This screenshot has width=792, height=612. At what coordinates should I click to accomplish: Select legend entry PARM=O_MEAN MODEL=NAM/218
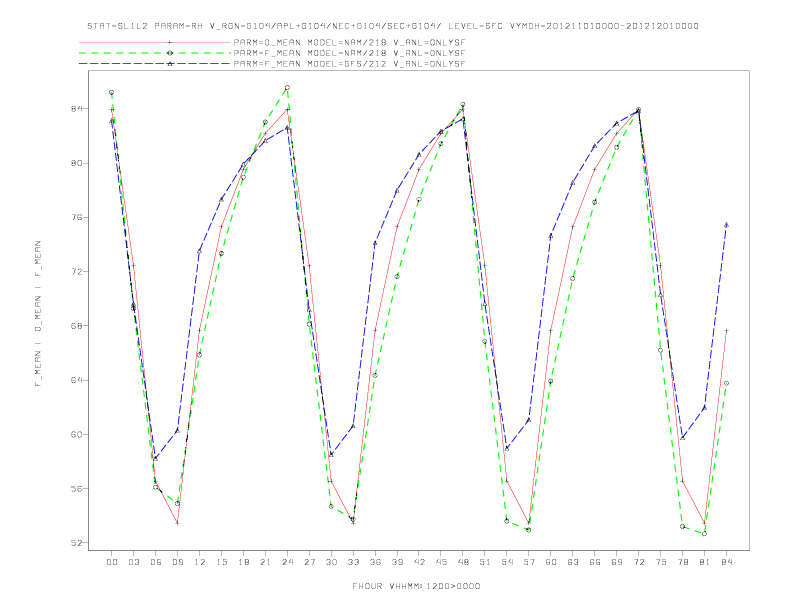click(x=349, y=42)
